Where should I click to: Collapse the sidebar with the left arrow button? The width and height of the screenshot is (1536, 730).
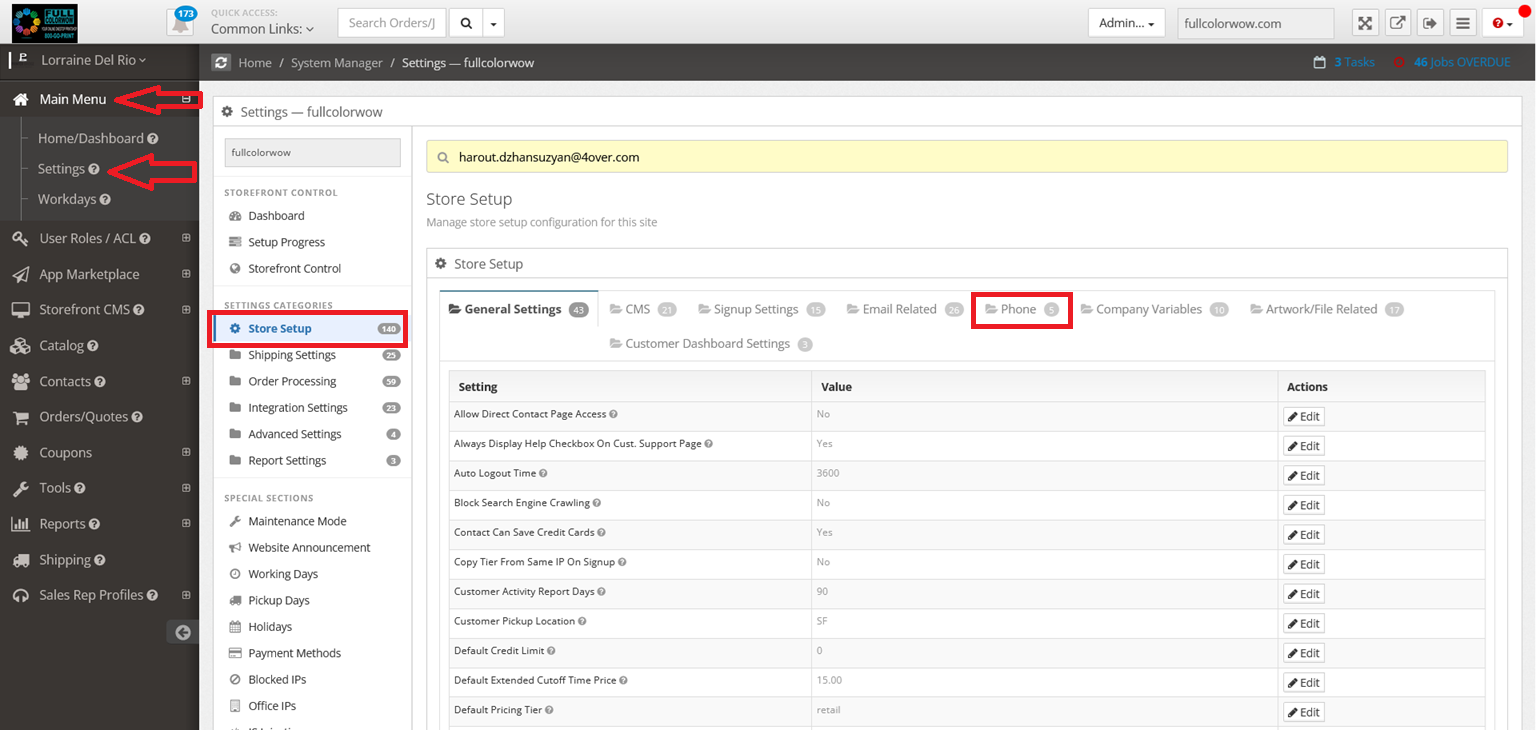tap(182, 632)
